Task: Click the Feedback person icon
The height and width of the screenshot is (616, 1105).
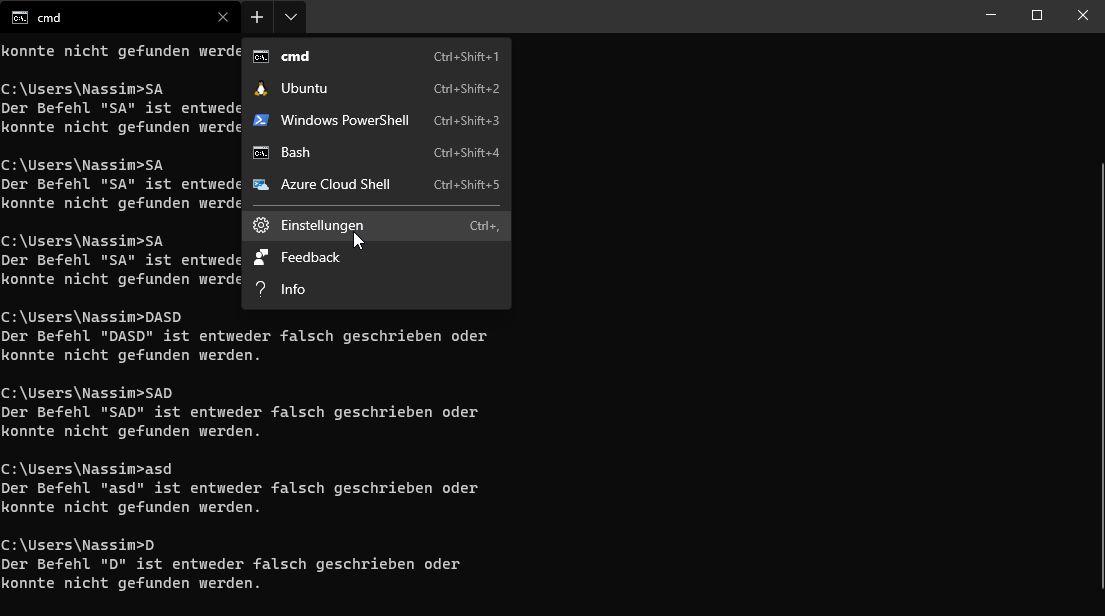Action: (x=261, y=257)
